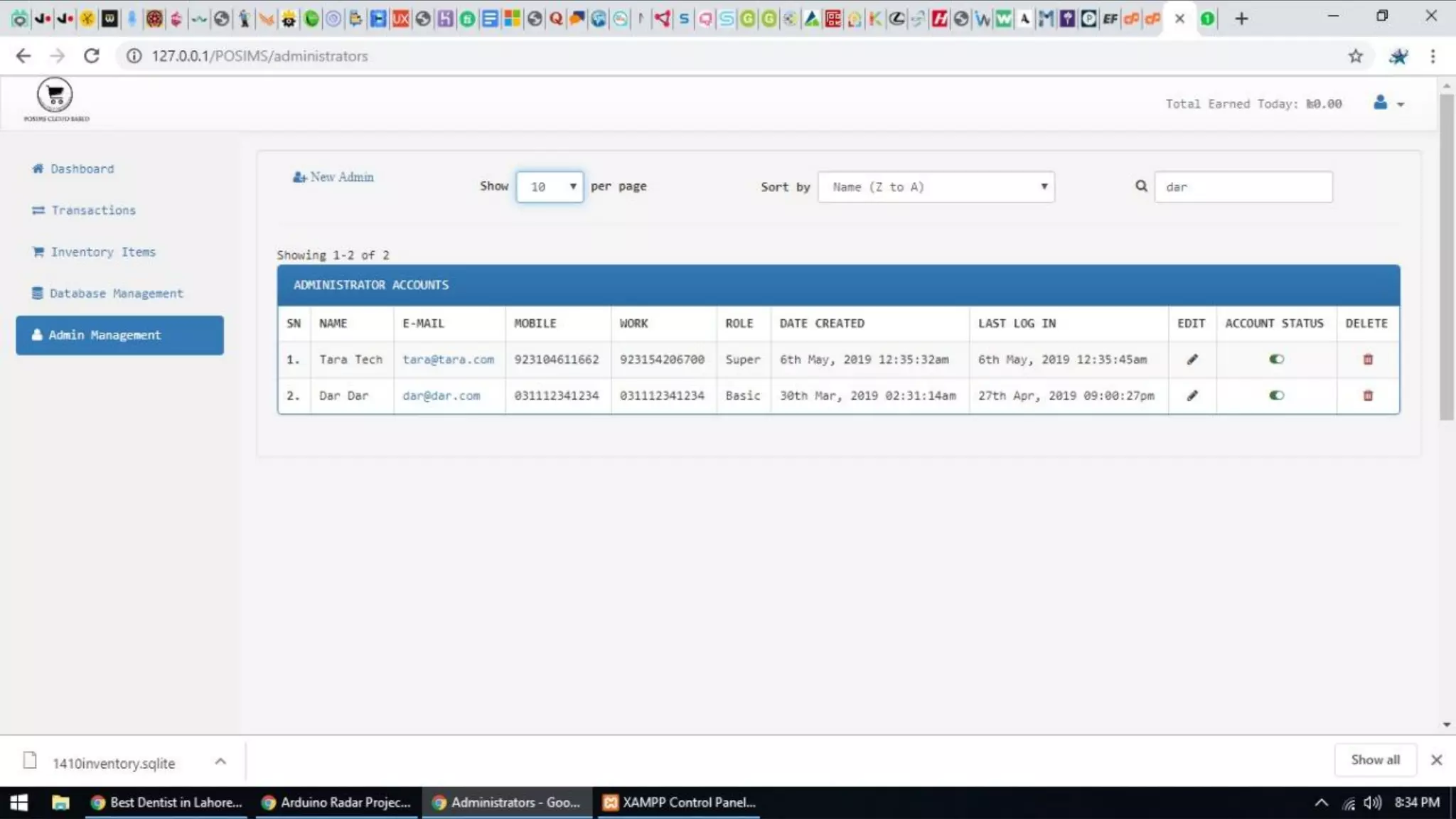Open Dashboard from the sidebar
Screen dimensions: 1456x819
(x=73, y=168)
